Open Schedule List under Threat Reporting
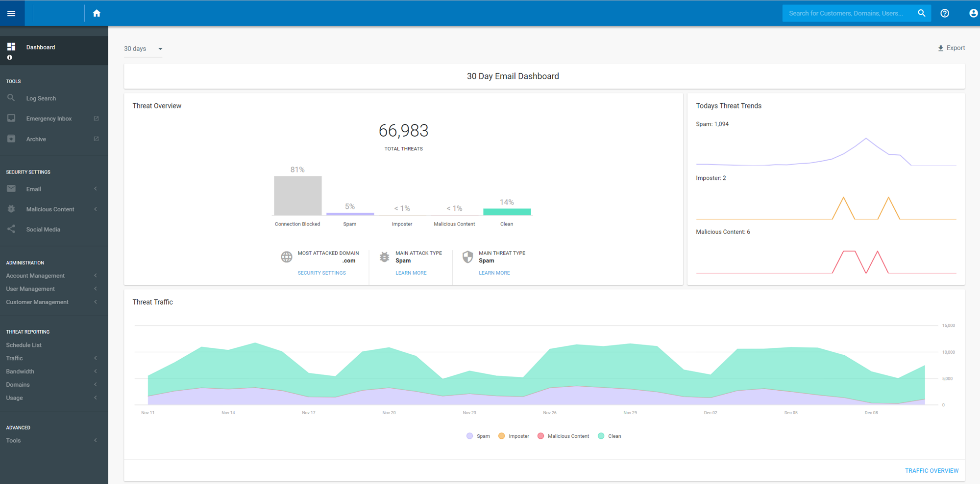980x484 pixels. (x=24, y=345)
